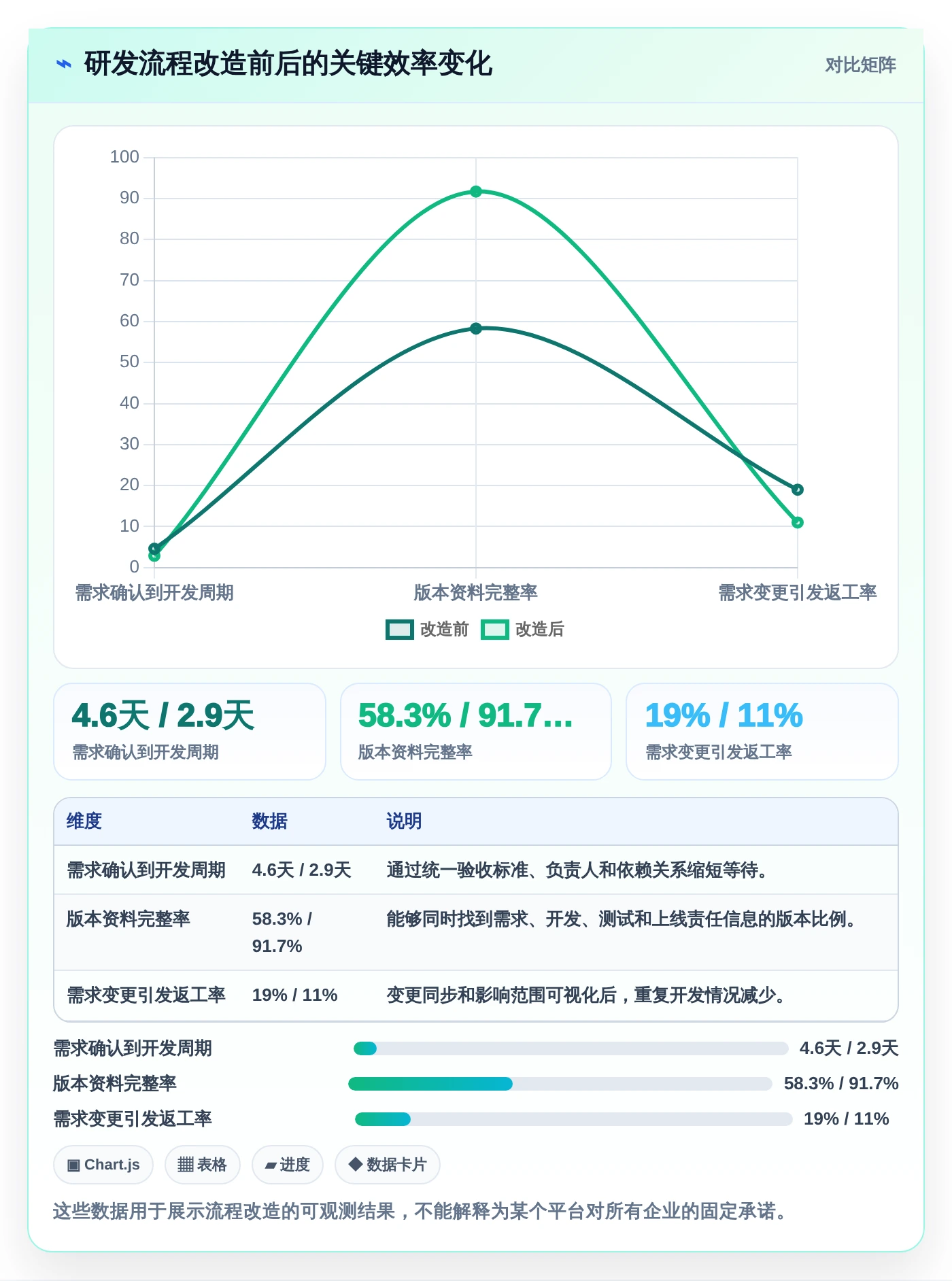Click the footer disclaimer text
952x1281 pixels.
(420, 1211)
